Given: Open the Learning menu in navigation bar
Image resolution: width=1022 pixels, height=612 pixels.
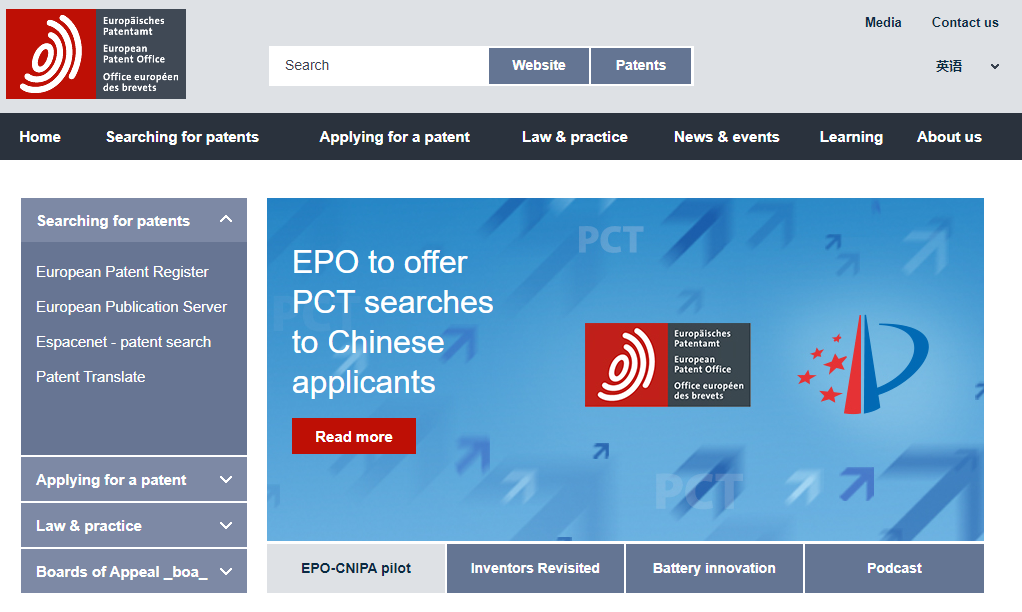Looking at the screenshot, I should coord(851,137).
